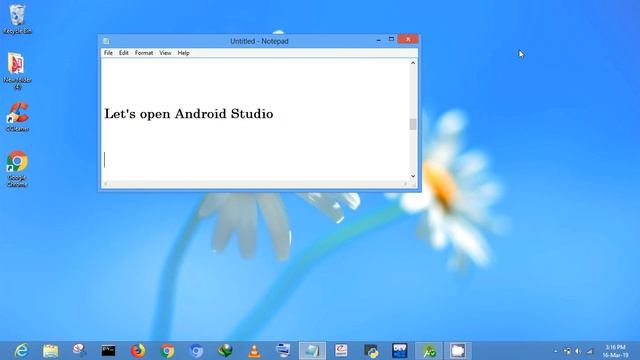The width and height of the screenshot is (640, 360).
Task: Click the Notepad vertical scrollbar down arrow
Action: point(413,176)
